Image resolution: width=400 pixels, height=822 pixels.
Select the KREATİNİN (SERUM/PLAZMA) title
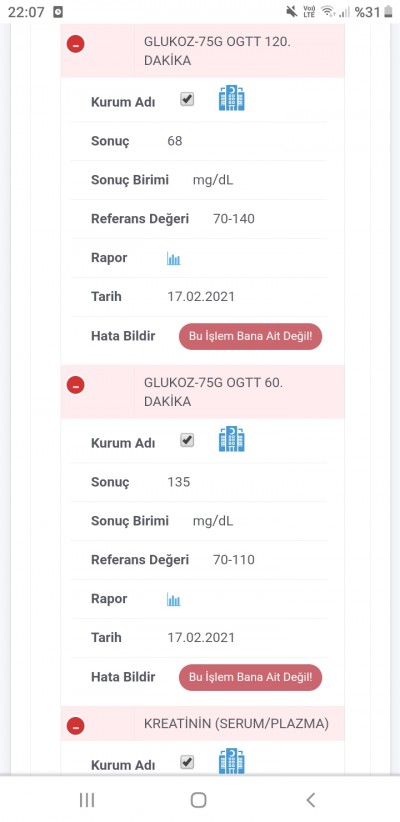236,724
